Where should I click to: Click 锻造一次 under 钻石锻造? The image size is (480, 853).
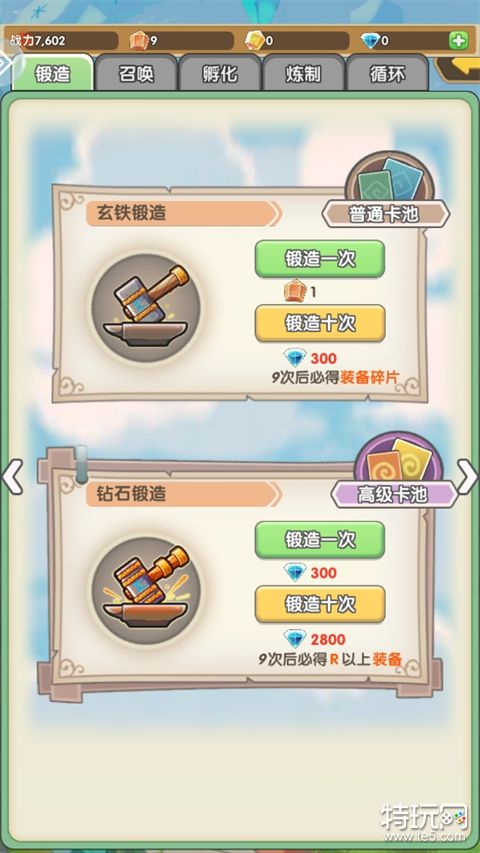(x=320, y=540)
